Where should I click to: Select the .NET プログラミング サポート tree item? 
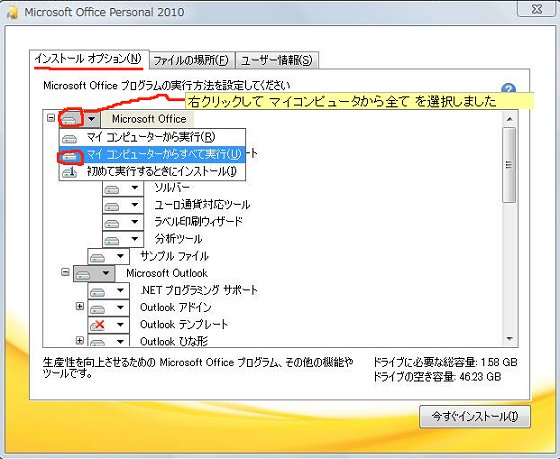click(199, 290)
